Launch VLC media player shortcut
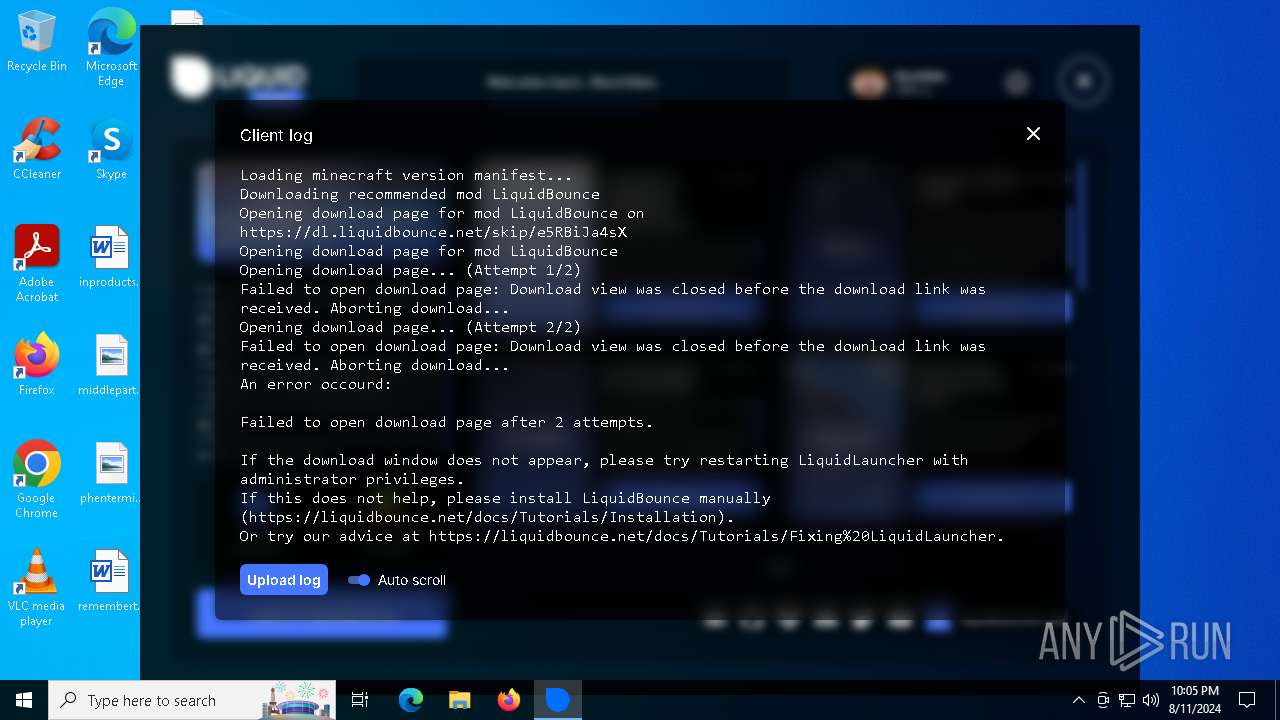This screenshot has width=1280, height=720. tap(37, 588)
